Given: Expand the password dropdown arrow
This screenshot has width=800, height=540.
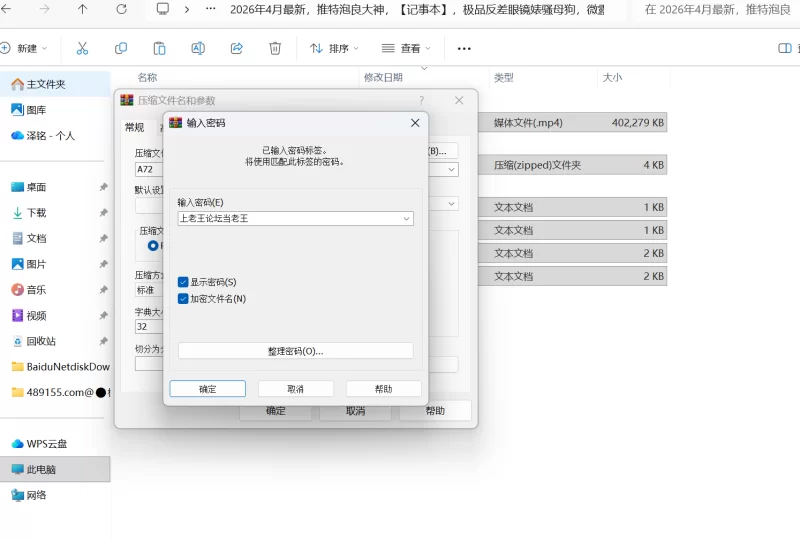Looking at the screenshot, I should pos(406,218).
